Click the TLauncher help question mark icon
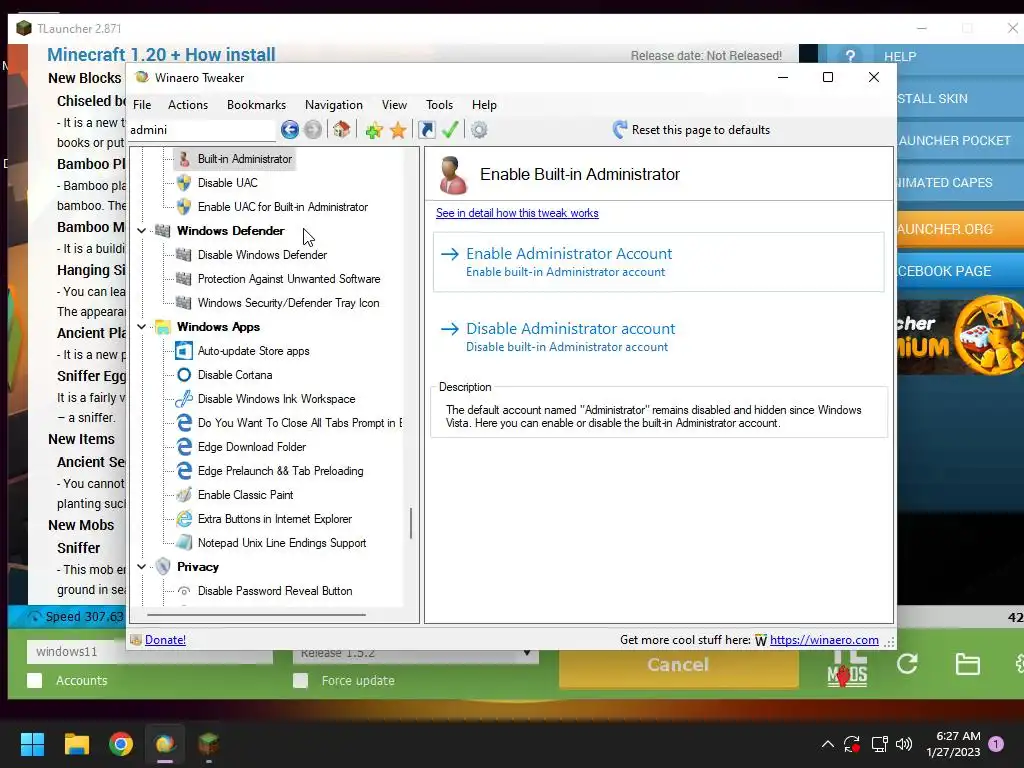Viewport: 1024px width, 768px height. tap(850, 56)
